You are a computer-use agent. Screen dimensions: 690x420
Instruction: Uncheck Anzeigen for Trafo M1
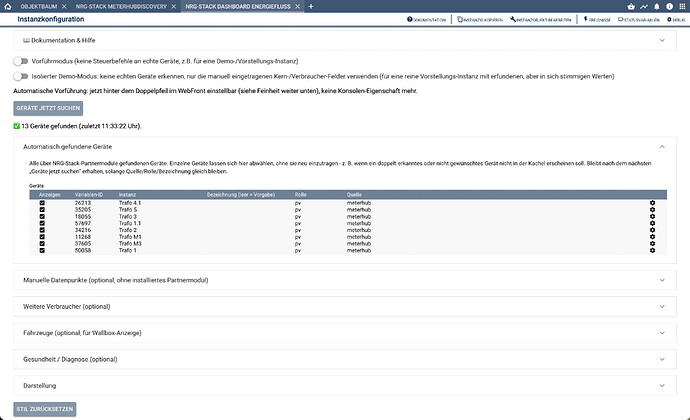pos(42,237)
